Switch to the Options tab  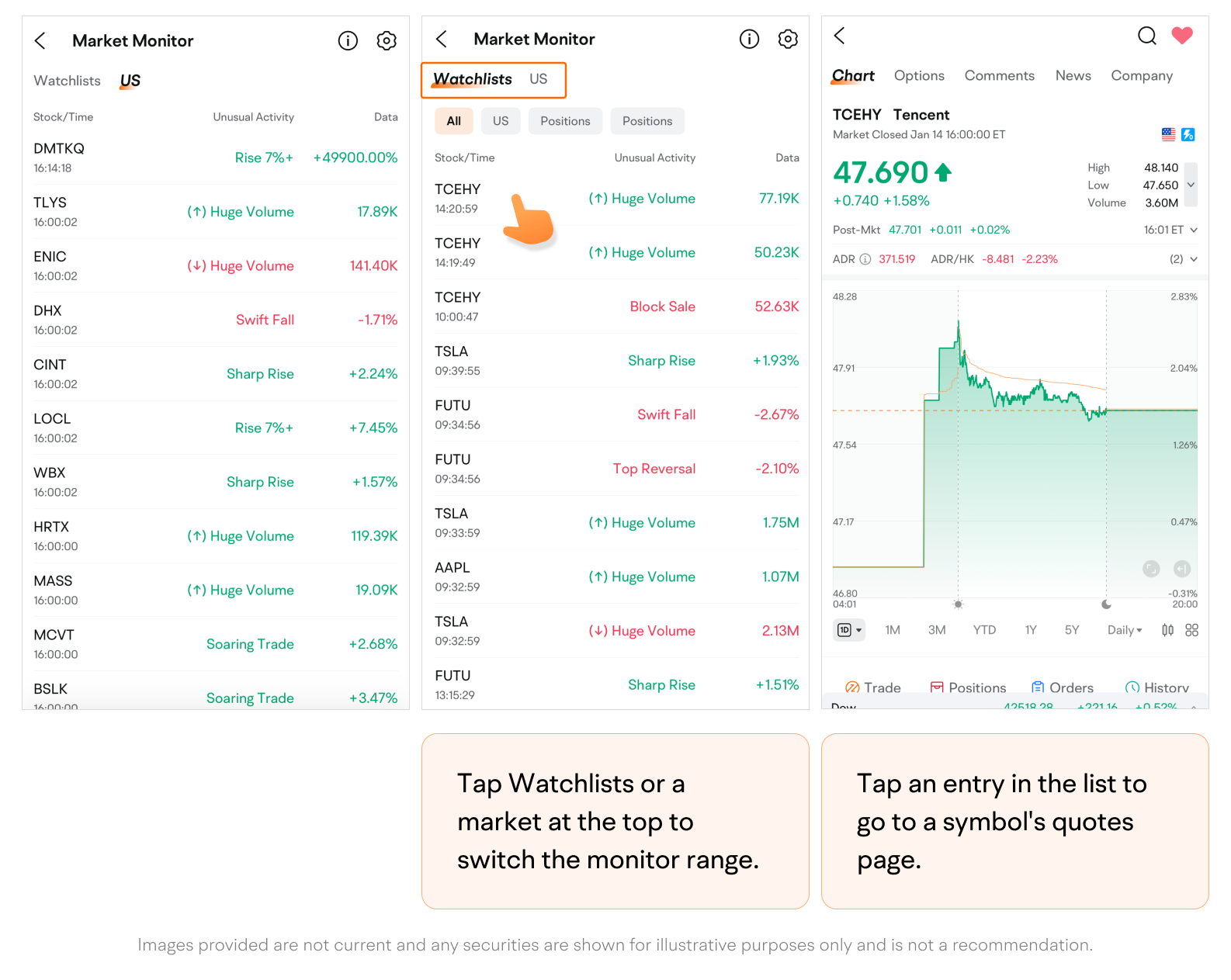pyautogui.click(x=919, y=75)
